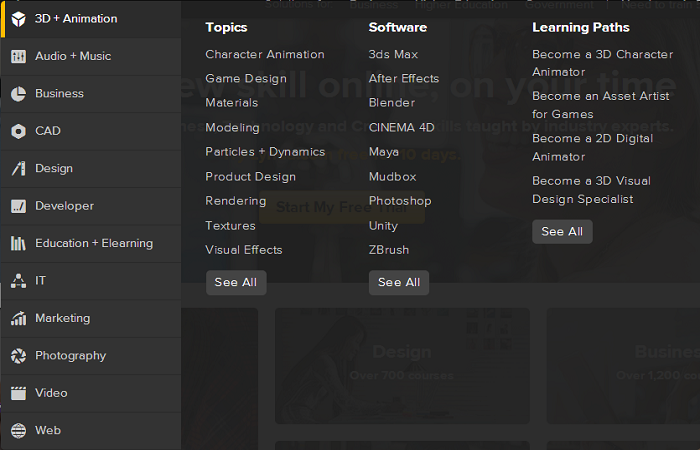Click the Photography aperture icon

18,356
